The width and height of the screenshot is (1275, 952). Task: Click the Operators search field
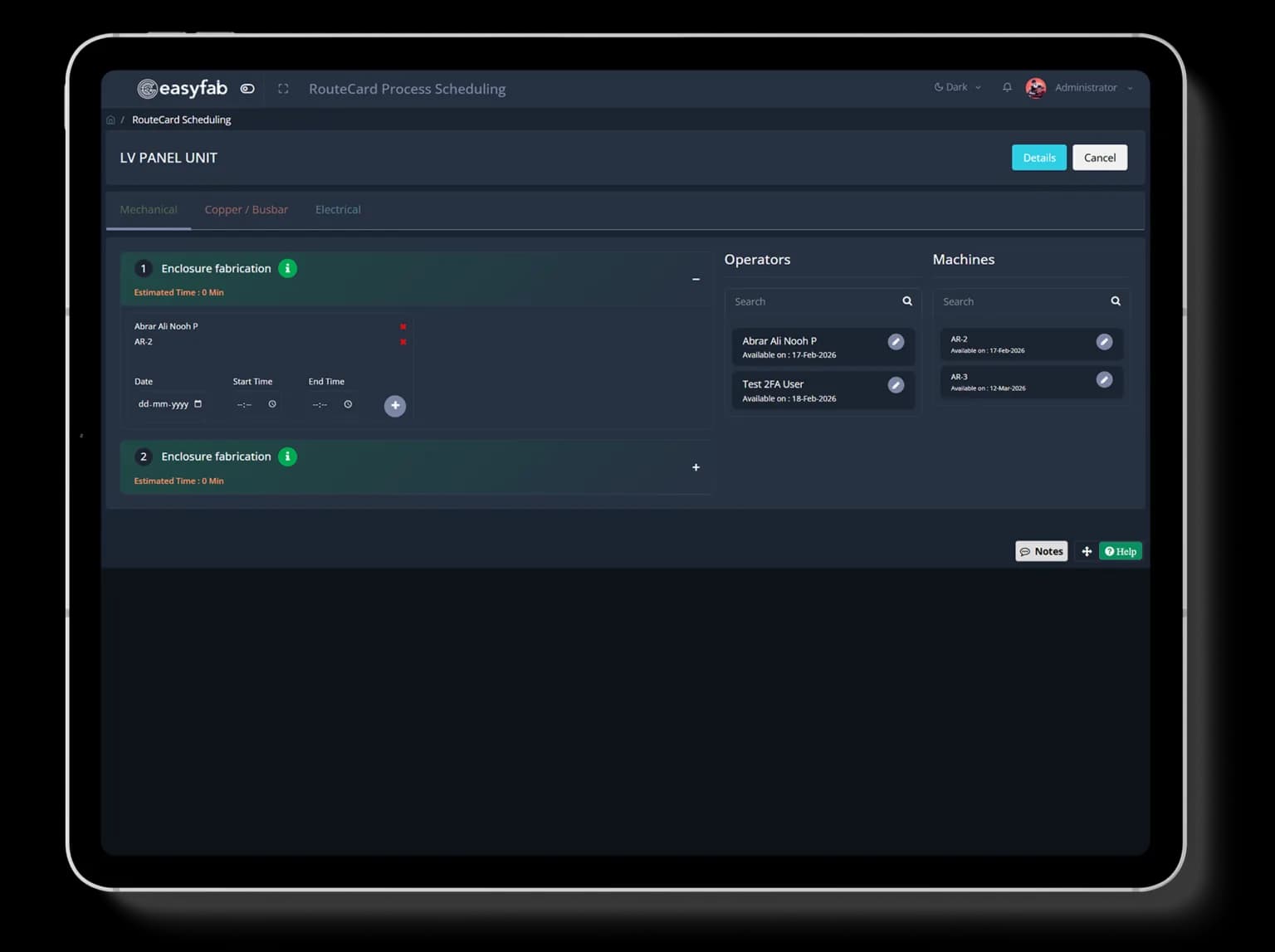click(x=823, y=301)
